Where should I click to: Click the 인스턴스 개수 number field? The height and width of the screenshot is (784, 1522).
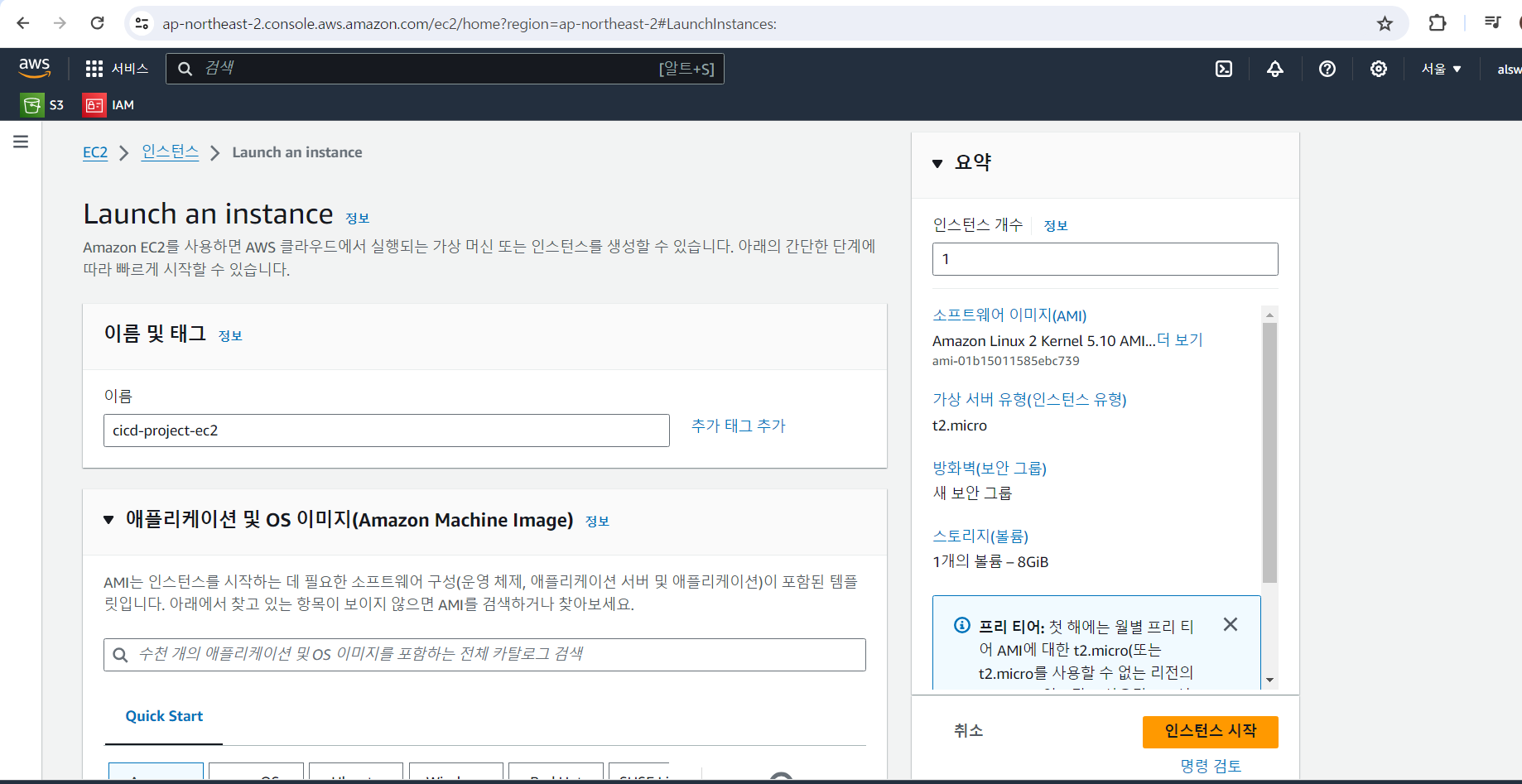pos(1105,259)
